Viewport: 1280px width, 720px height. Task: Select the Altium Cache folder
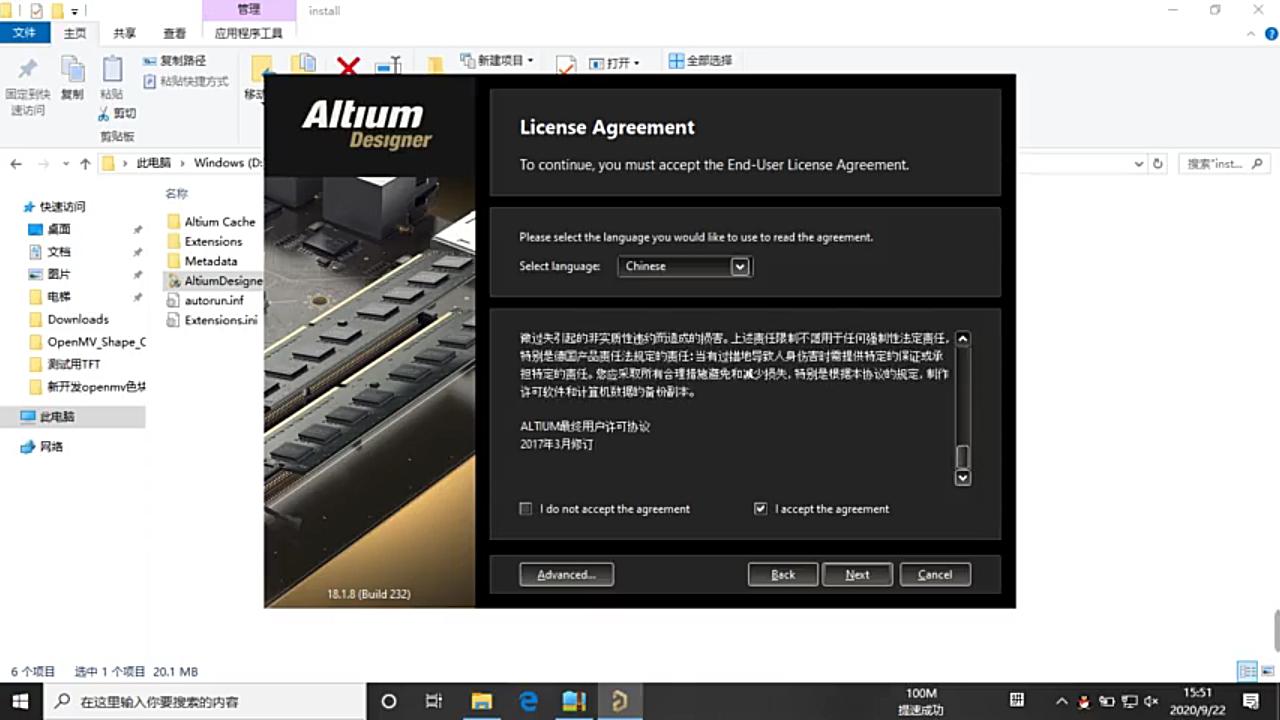coord(219,222)
